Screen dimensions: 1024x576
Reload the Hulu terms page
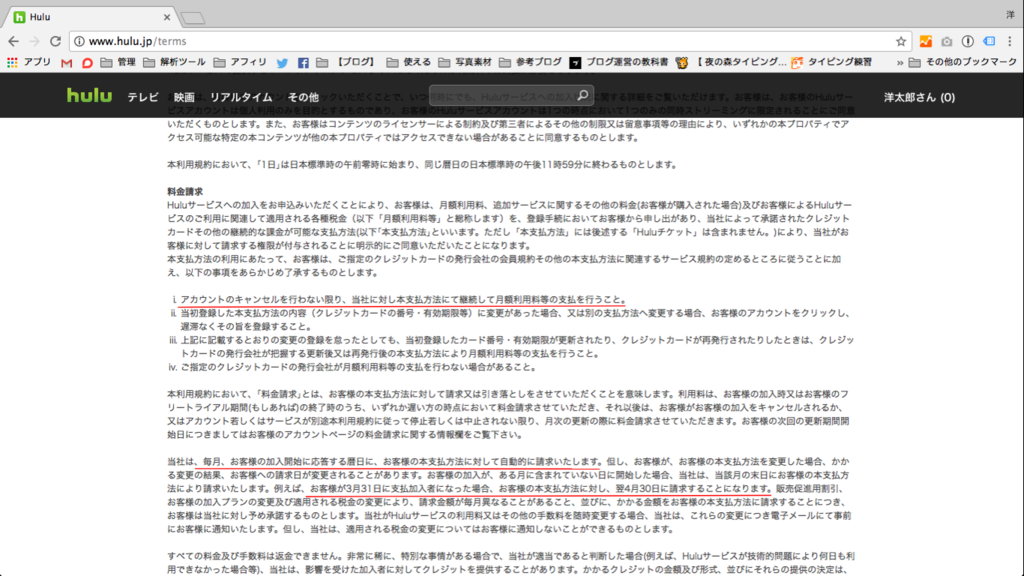tap(56, 41)
